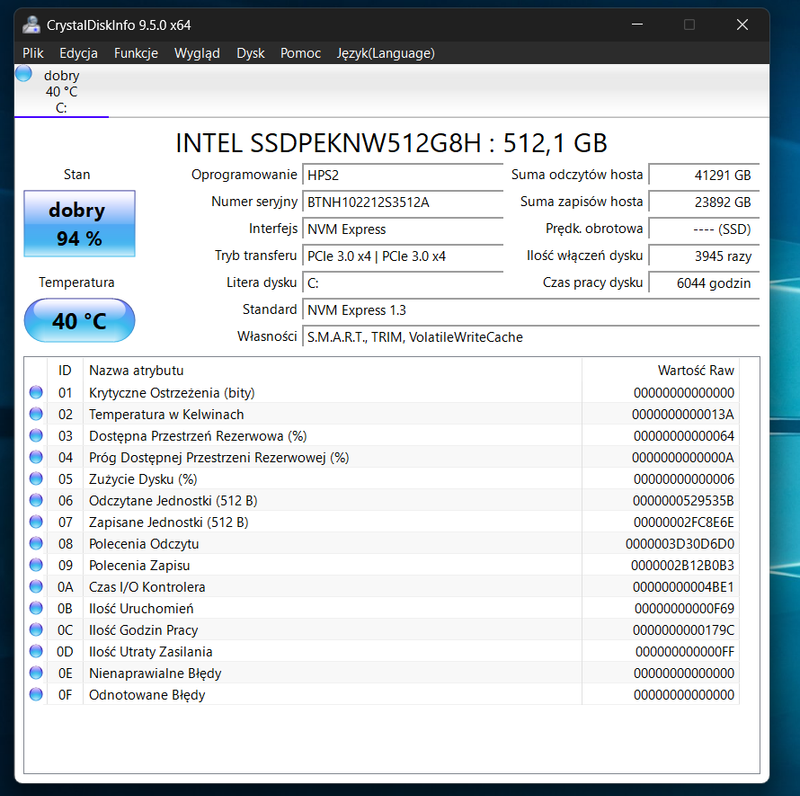Viewport: 800px width, 796px height.
Task: Select 'Temperatura w Kelwinach' attribute text
Action: pyautogui.click(x=166, y=414)
